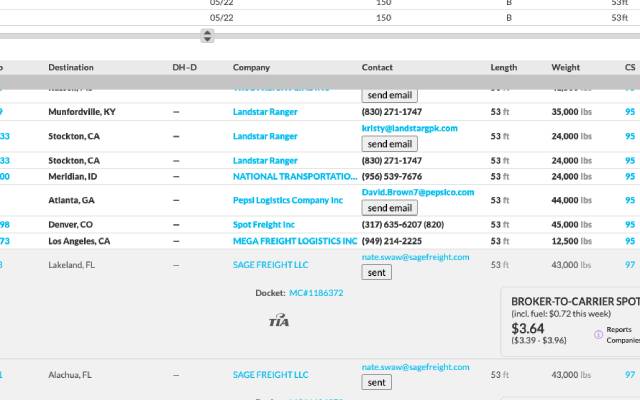Click the send email button in top partial row

point(389,96)
